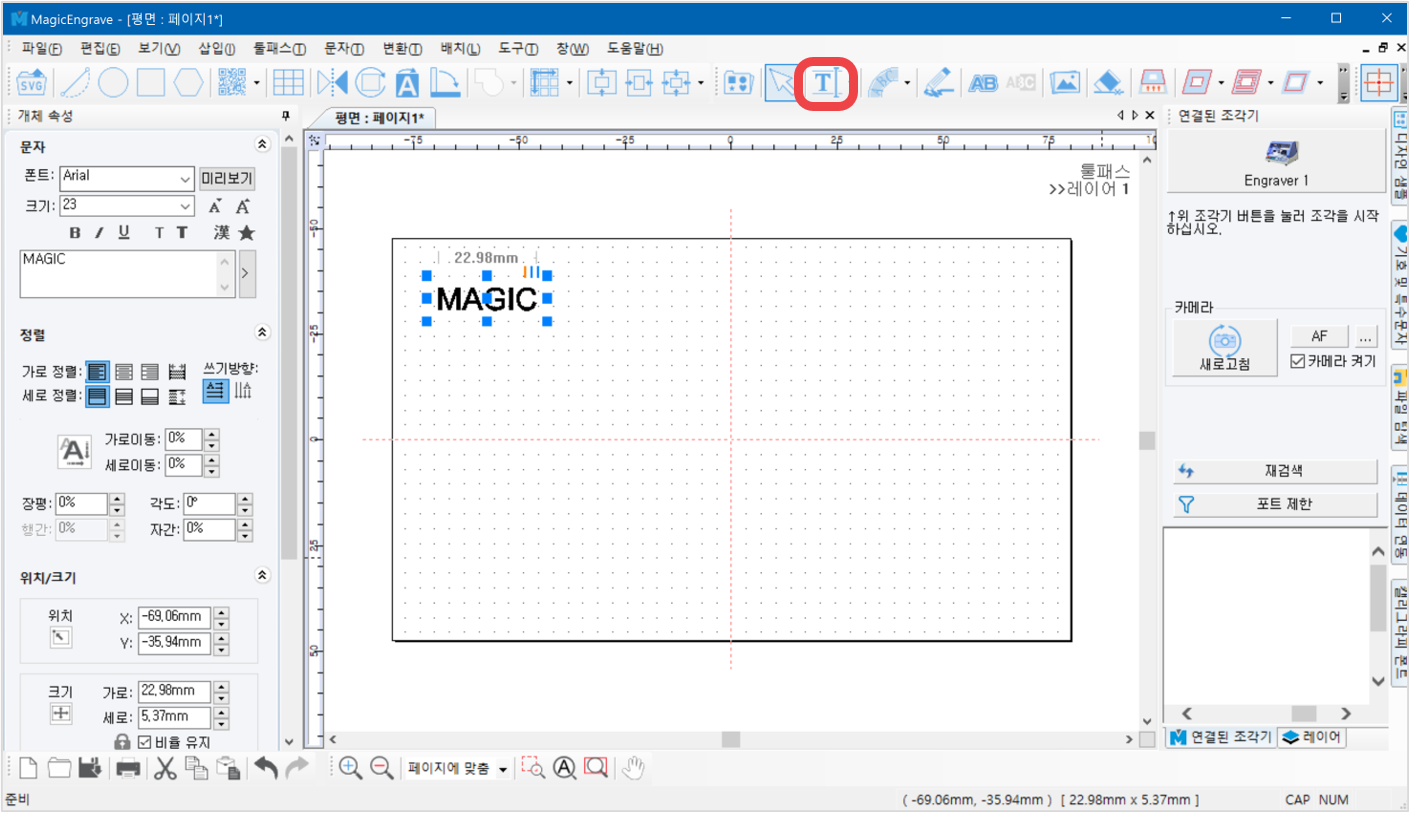This screenshot has width=1409, height=814.
Task: Click the new document icon
Action: pyautogui.click(x=28, y=768)
